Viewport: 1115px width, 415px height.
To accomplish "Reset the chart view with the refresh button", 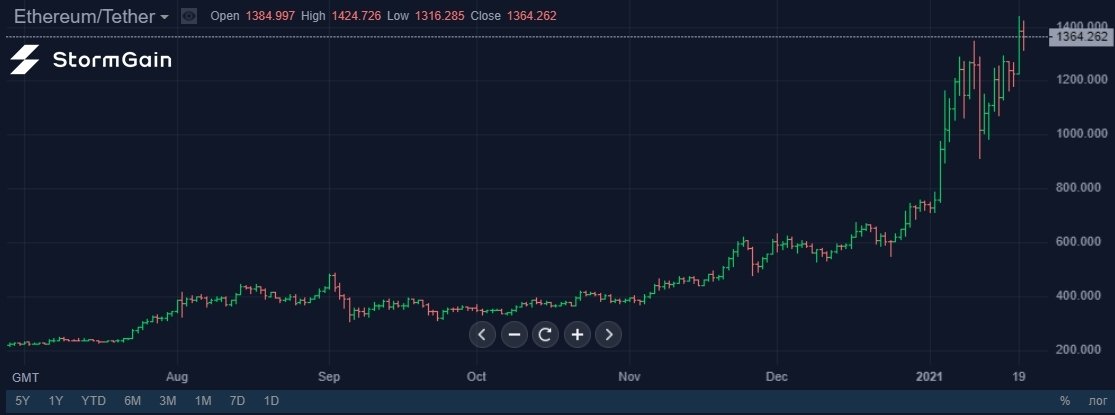I will pyautogui.click(x=545, y=334).
